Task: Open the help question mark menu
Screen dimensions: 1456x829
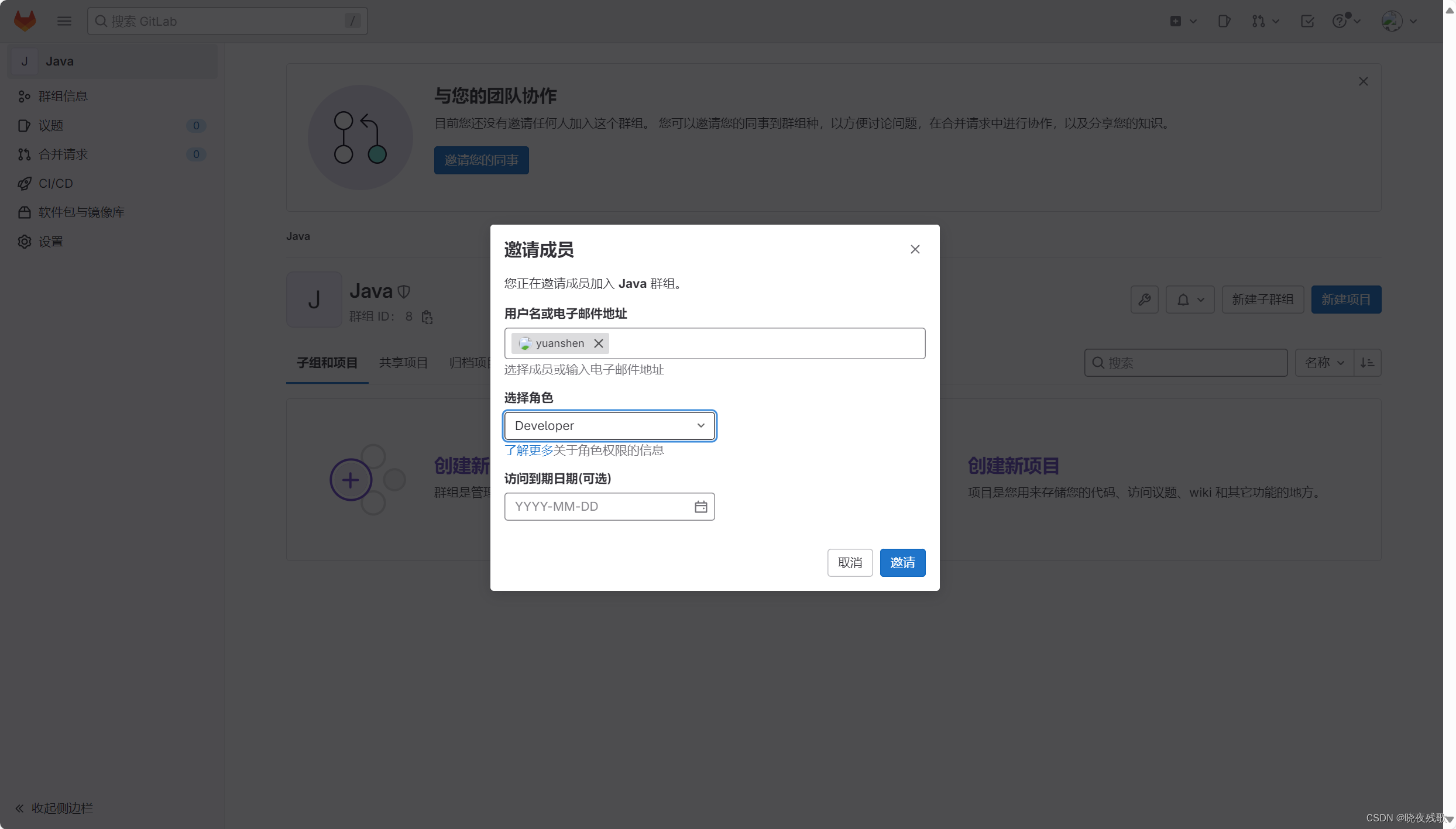Action: (1346, 21)
